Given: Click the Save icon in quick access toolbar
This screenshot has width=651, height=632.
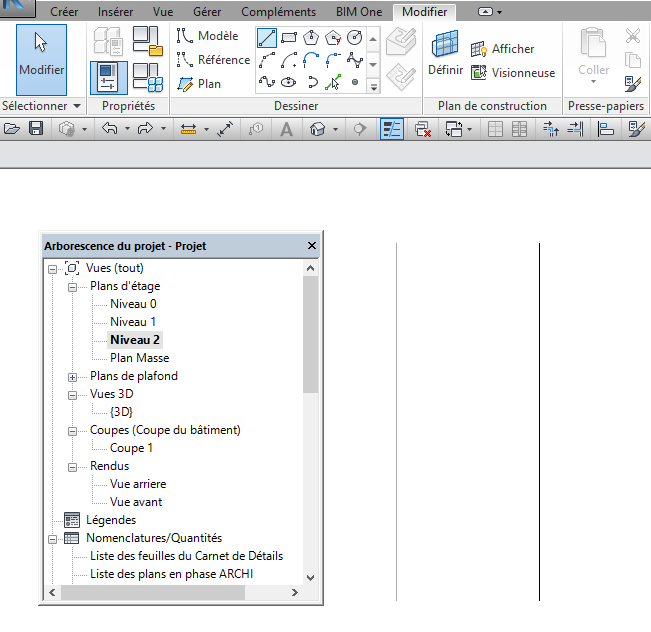Looking at the screenshot, I should pyautogui.click(x=36, y=129).
